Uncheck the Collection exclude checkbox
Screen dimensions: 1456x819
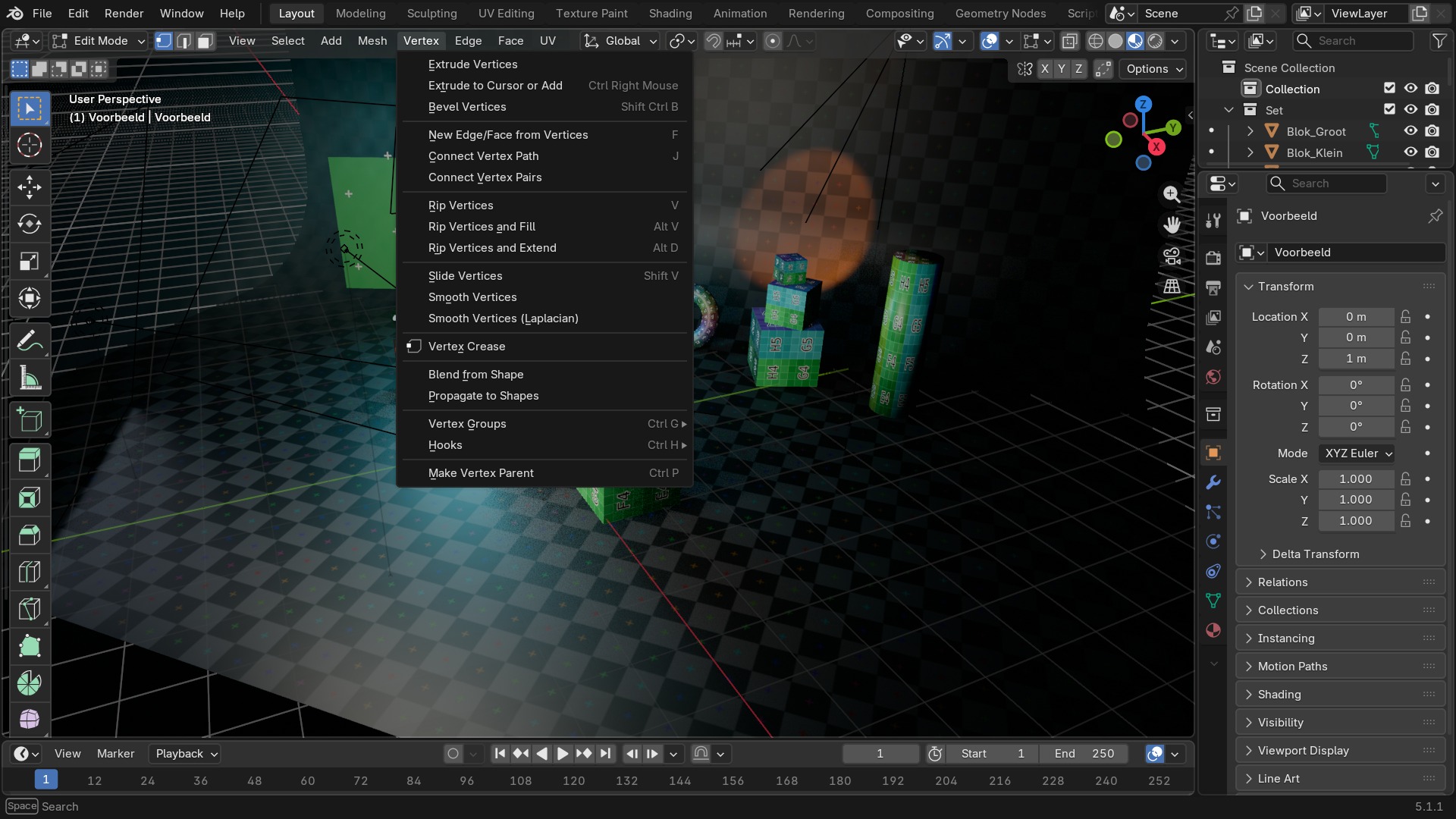pyautogui.click(x=1389, y=89)
